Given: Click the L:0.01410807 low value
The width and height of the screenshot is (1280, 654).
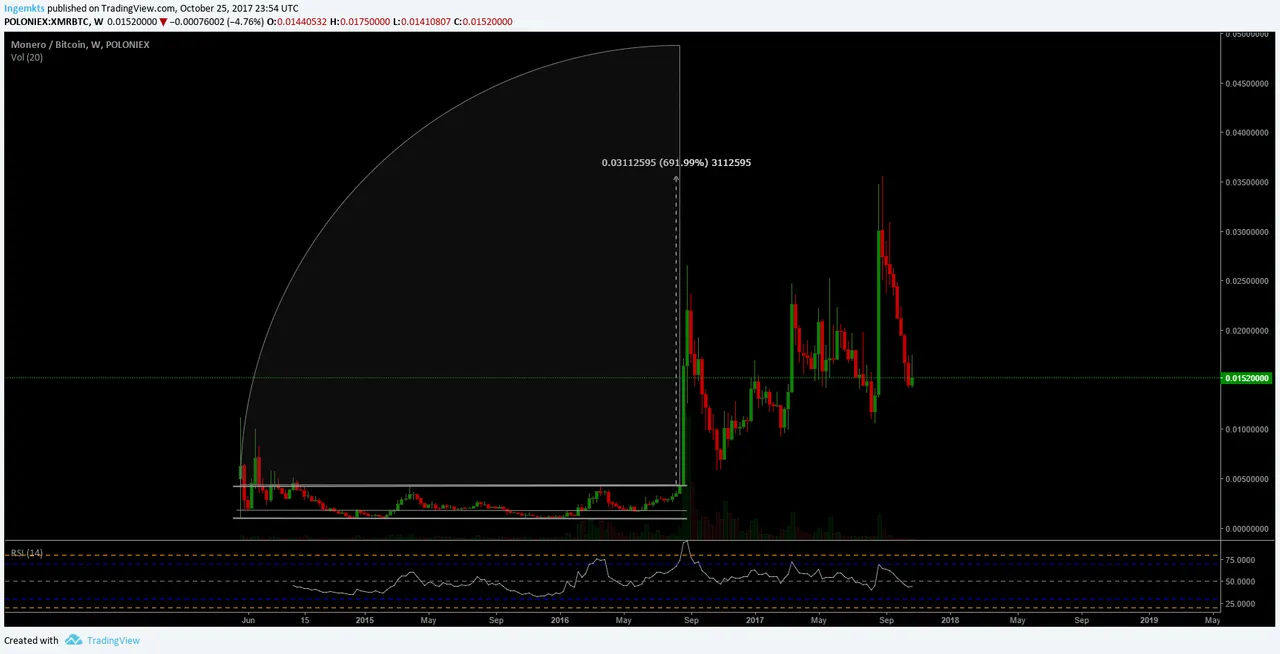Looking at the screenshot, I should point(421,21).
